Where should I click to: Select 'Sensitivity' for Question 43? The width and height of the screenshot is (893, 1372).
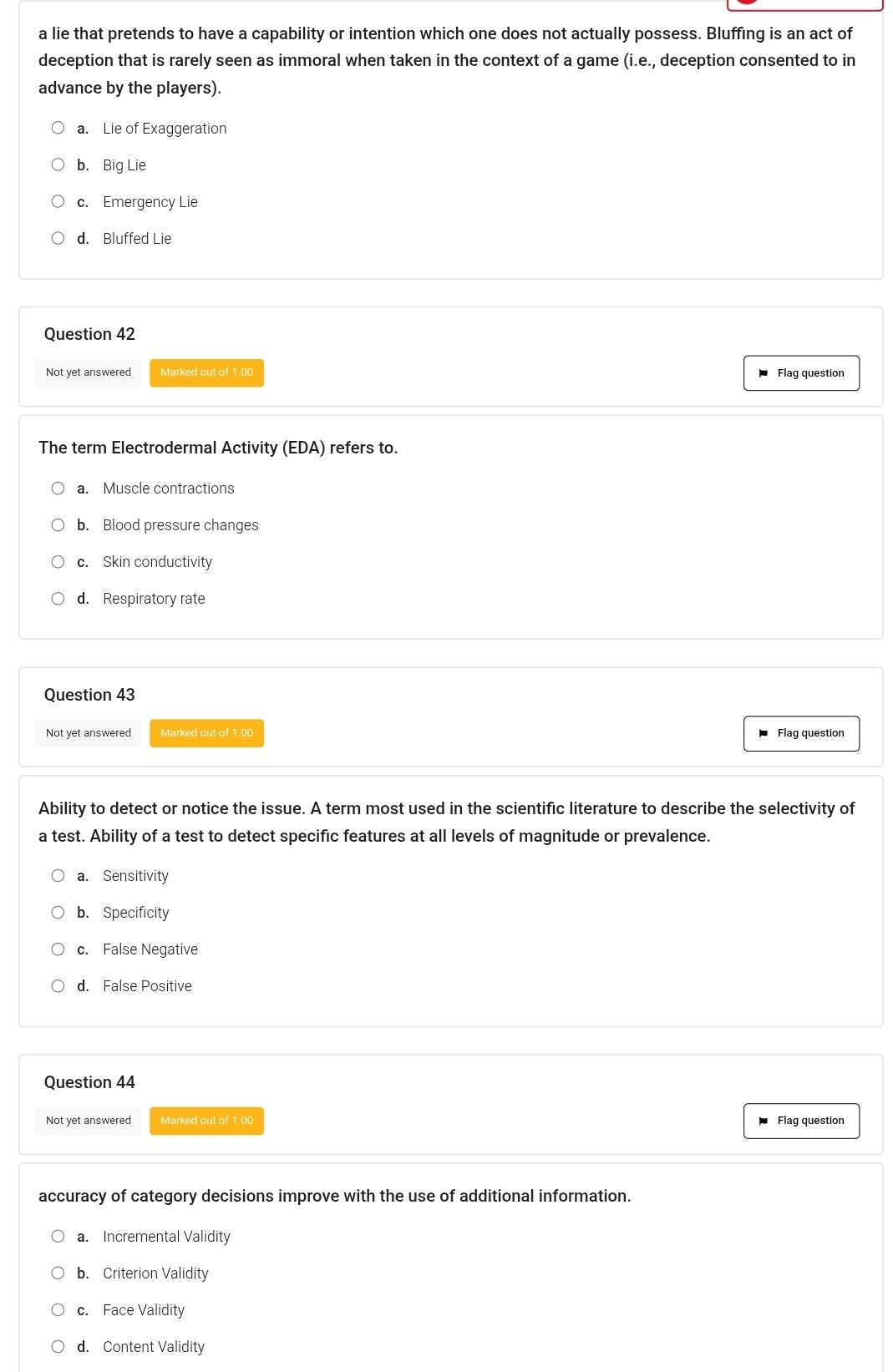(x=58, y=876)
